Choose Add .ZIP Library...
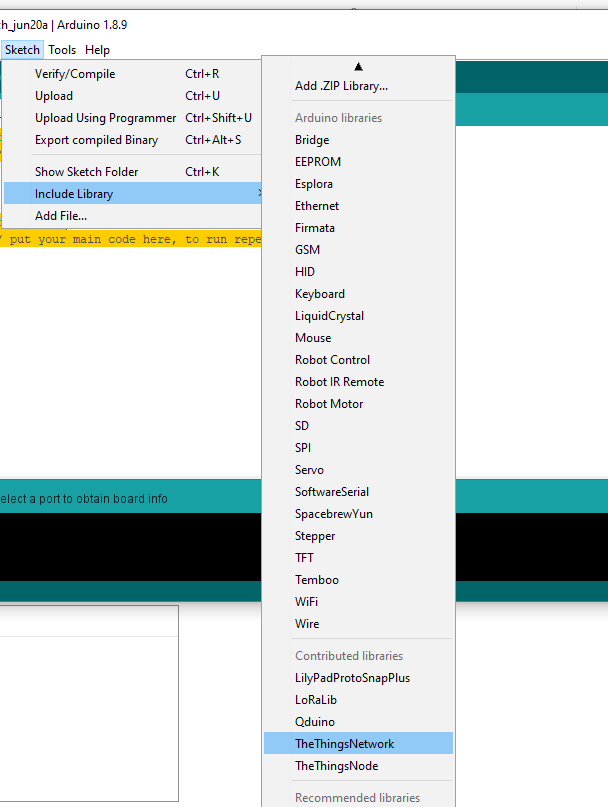 [x=358, y=86]
